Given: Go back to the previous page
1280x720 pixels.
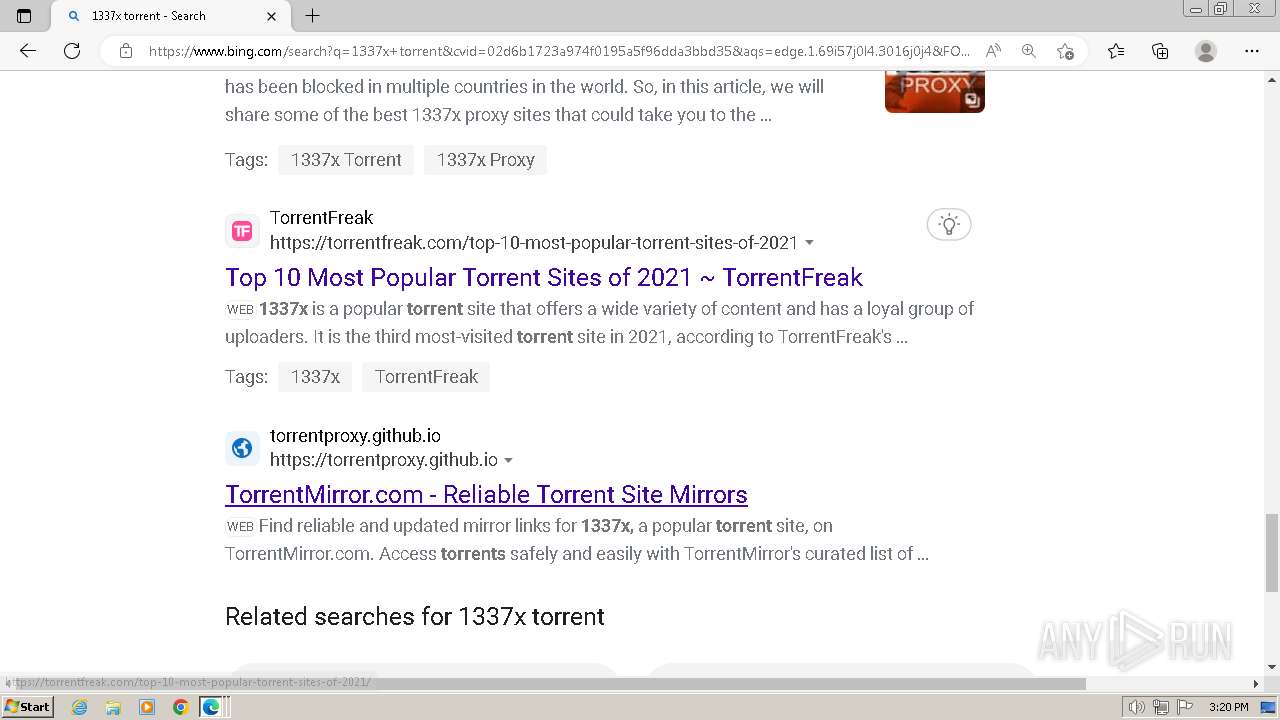Looking at the screenshot, I should pos(28,51).
